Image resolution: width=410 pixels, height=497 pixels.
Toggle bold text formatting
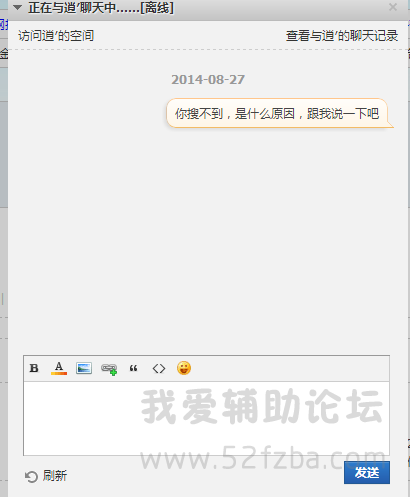click(34, 368)
